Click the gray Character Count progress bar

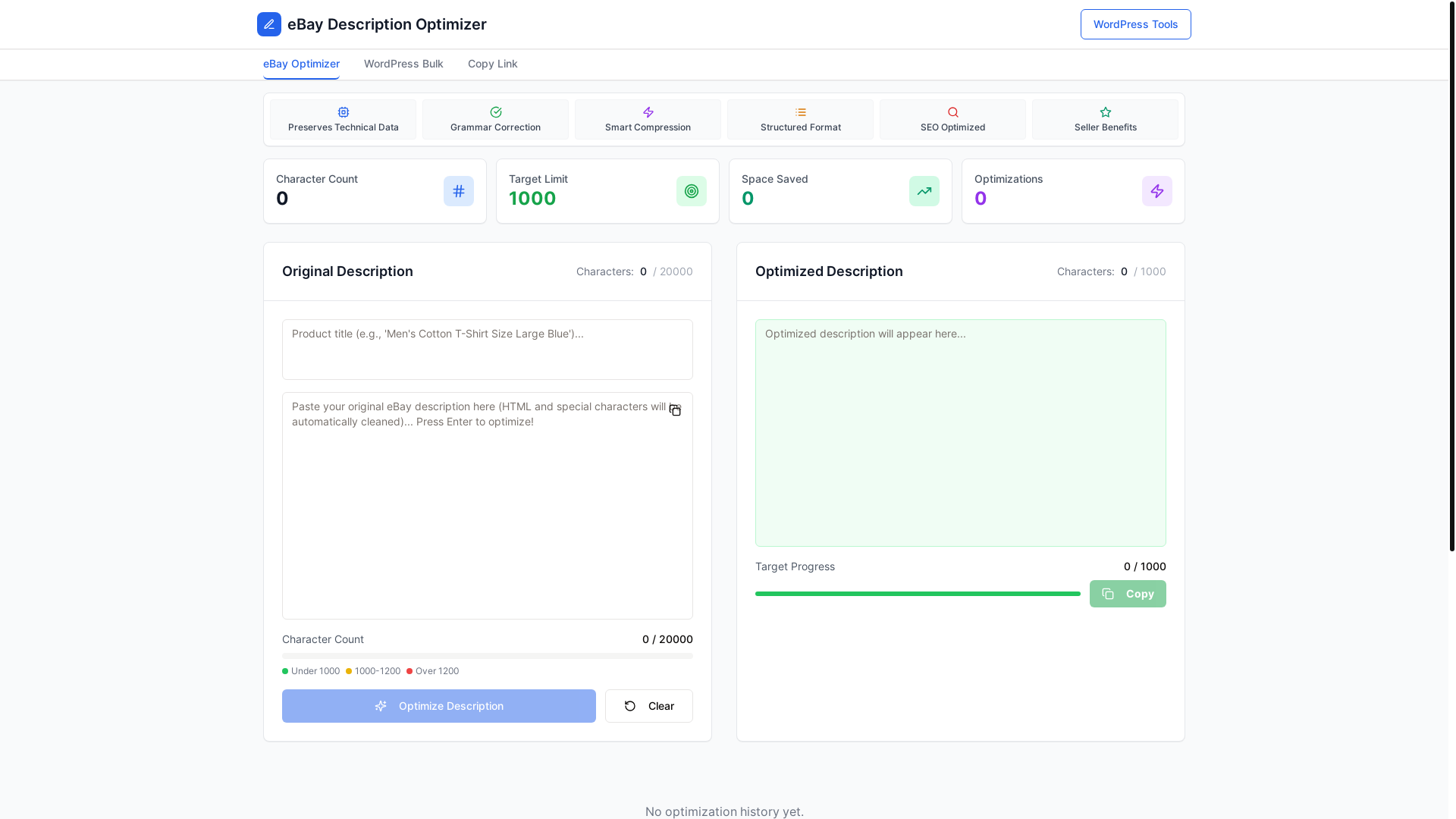[x=488, y=656]
